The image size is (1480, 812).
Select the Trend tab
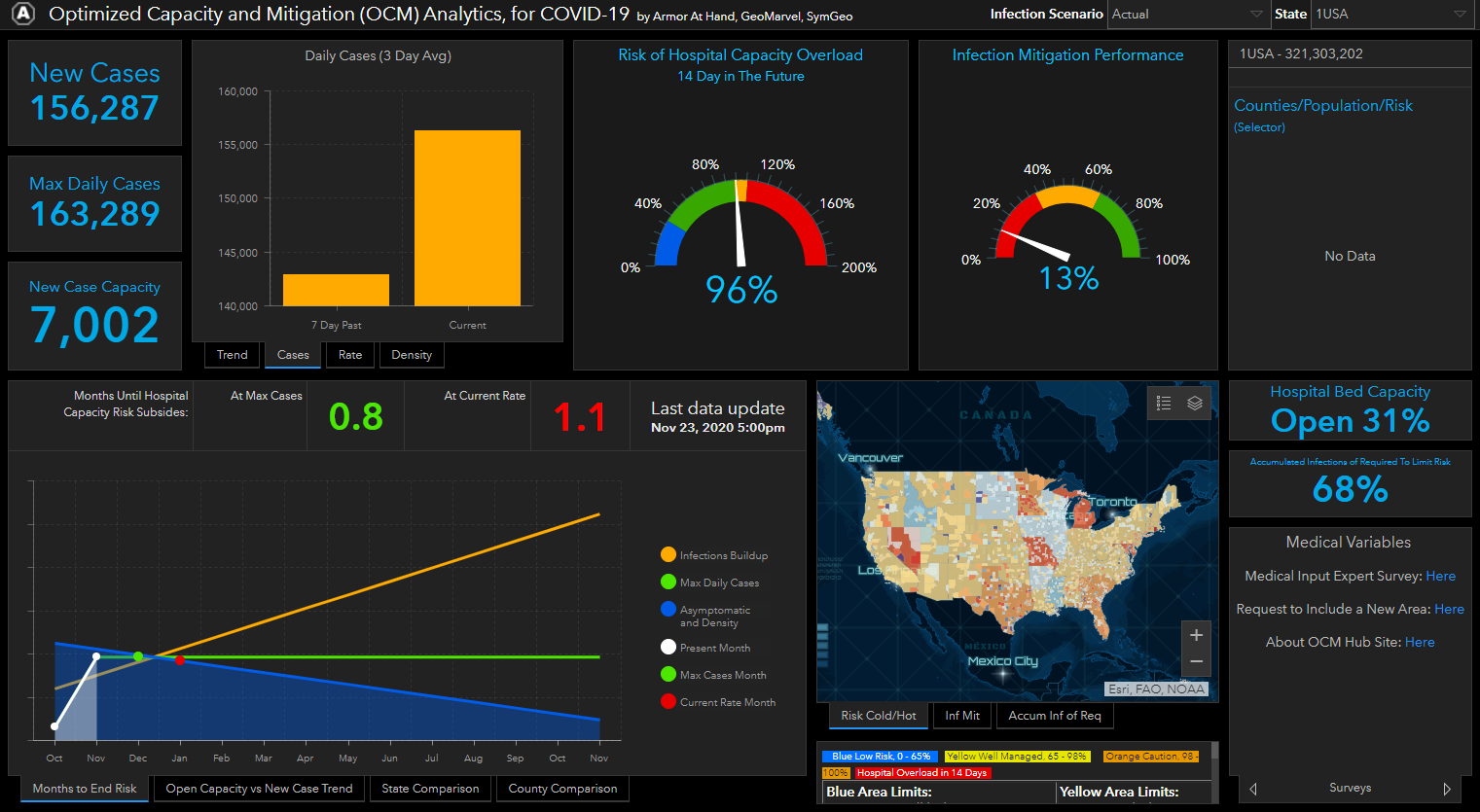point(232,355)
